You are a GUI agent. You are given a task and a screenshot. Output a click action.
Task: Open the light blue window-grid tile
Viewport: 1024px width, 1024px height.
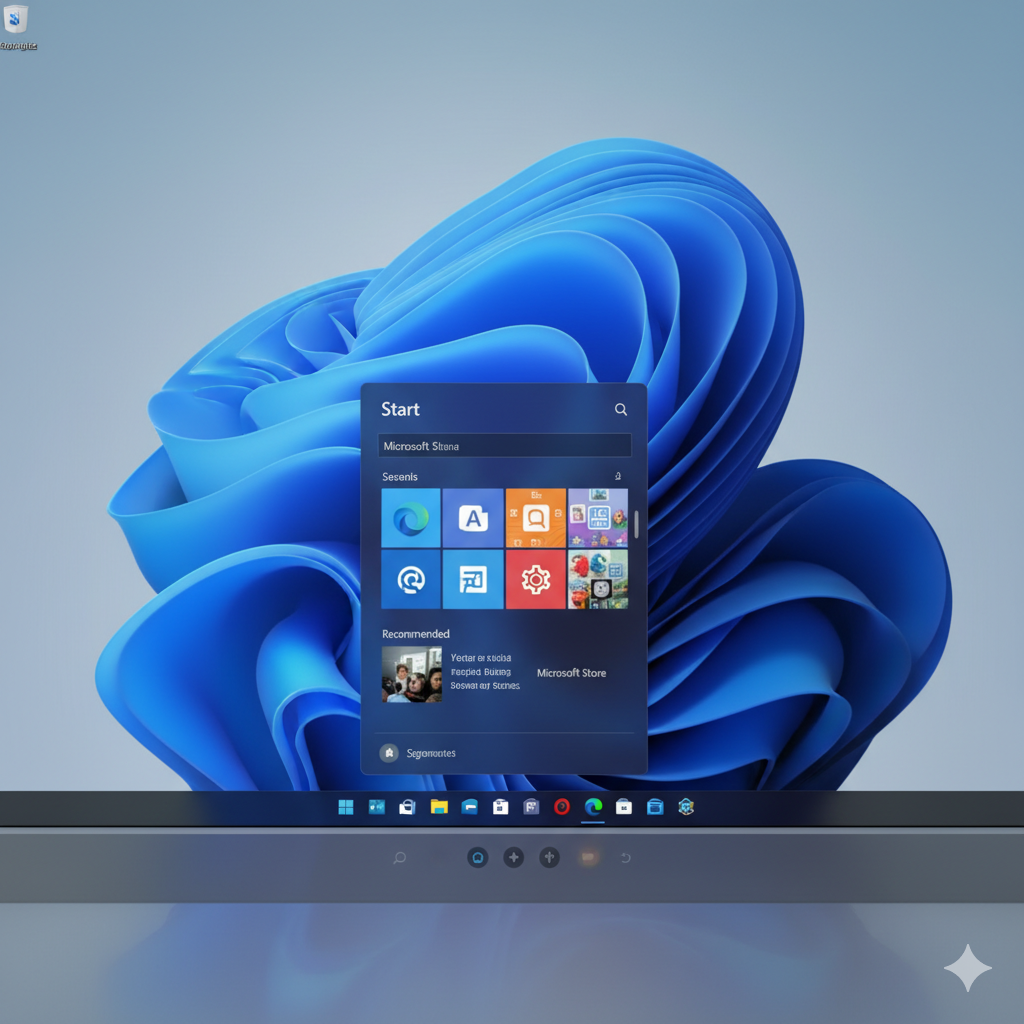coord(473,579)
